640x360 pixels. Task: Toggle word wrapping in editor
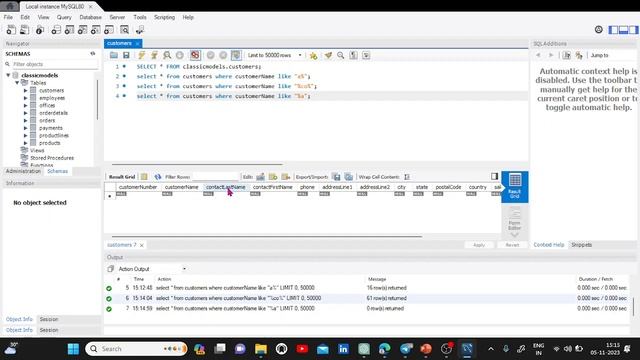(x=366, y=55)
